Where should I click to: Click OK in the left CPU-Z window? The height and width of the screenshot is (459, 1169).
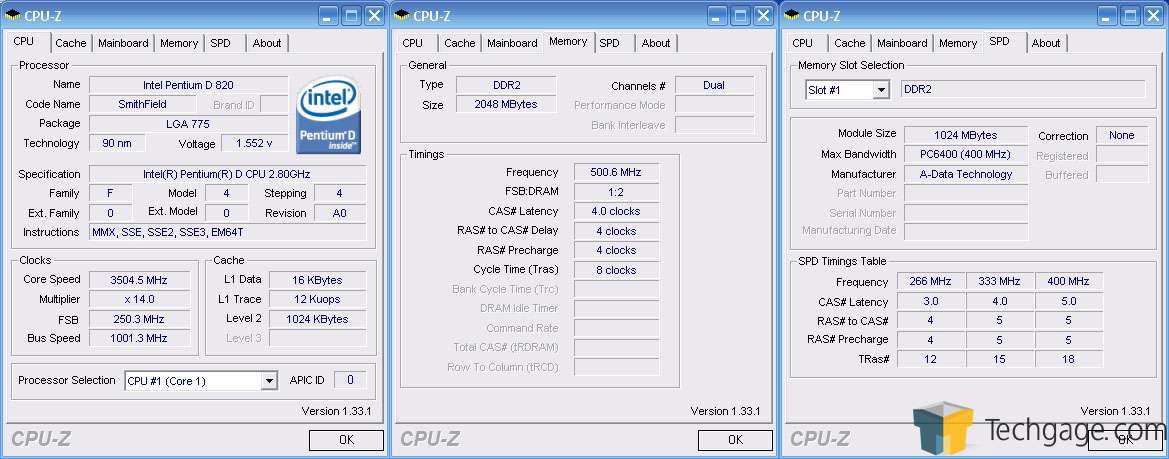(346, 440)
